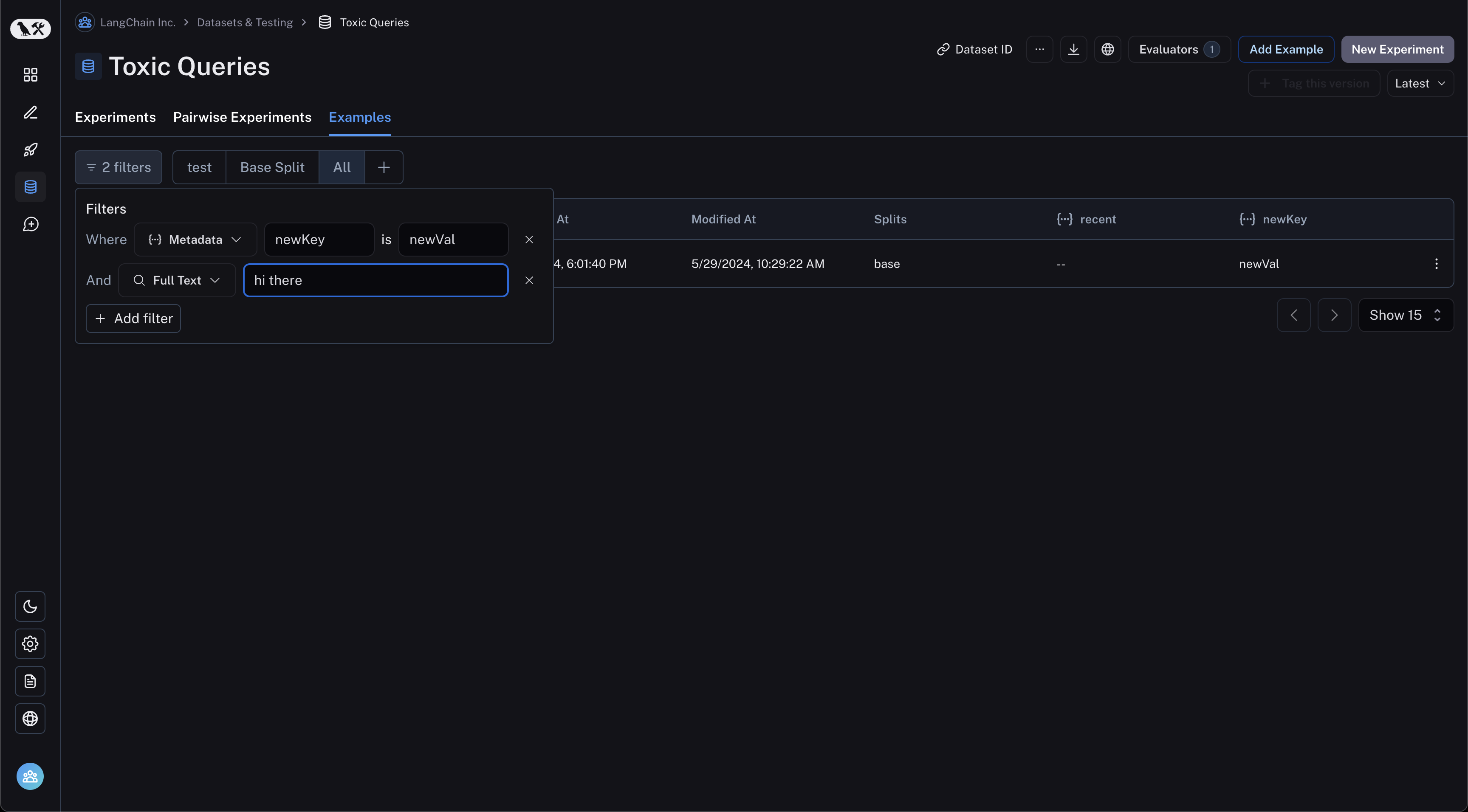Switch to the Pairwise Experiments tab
Viewport: 1468px width, 812px height.
coord(242,117)
